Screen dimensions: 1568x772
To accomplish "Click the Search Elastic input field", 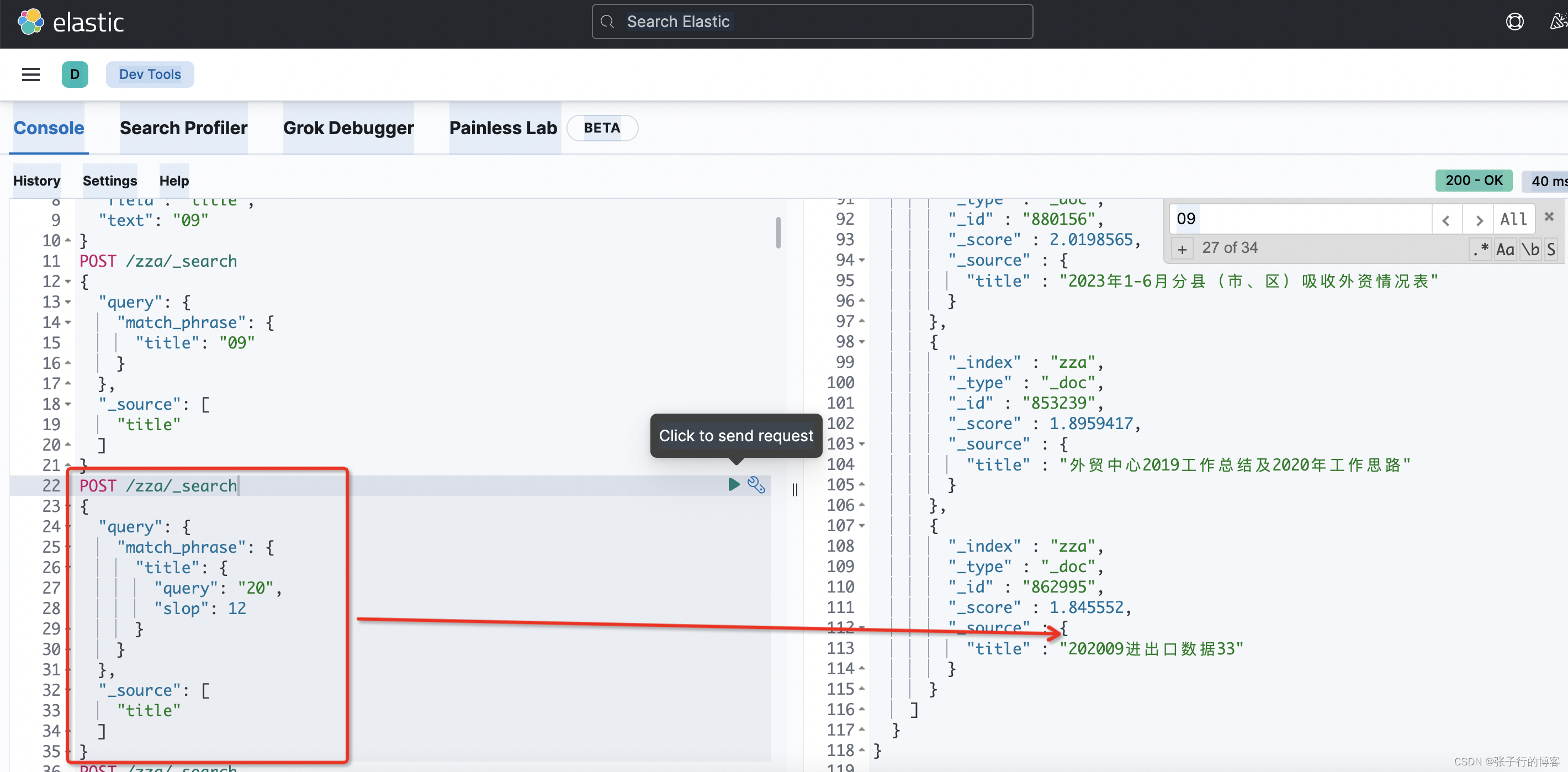I will point(812,22).
